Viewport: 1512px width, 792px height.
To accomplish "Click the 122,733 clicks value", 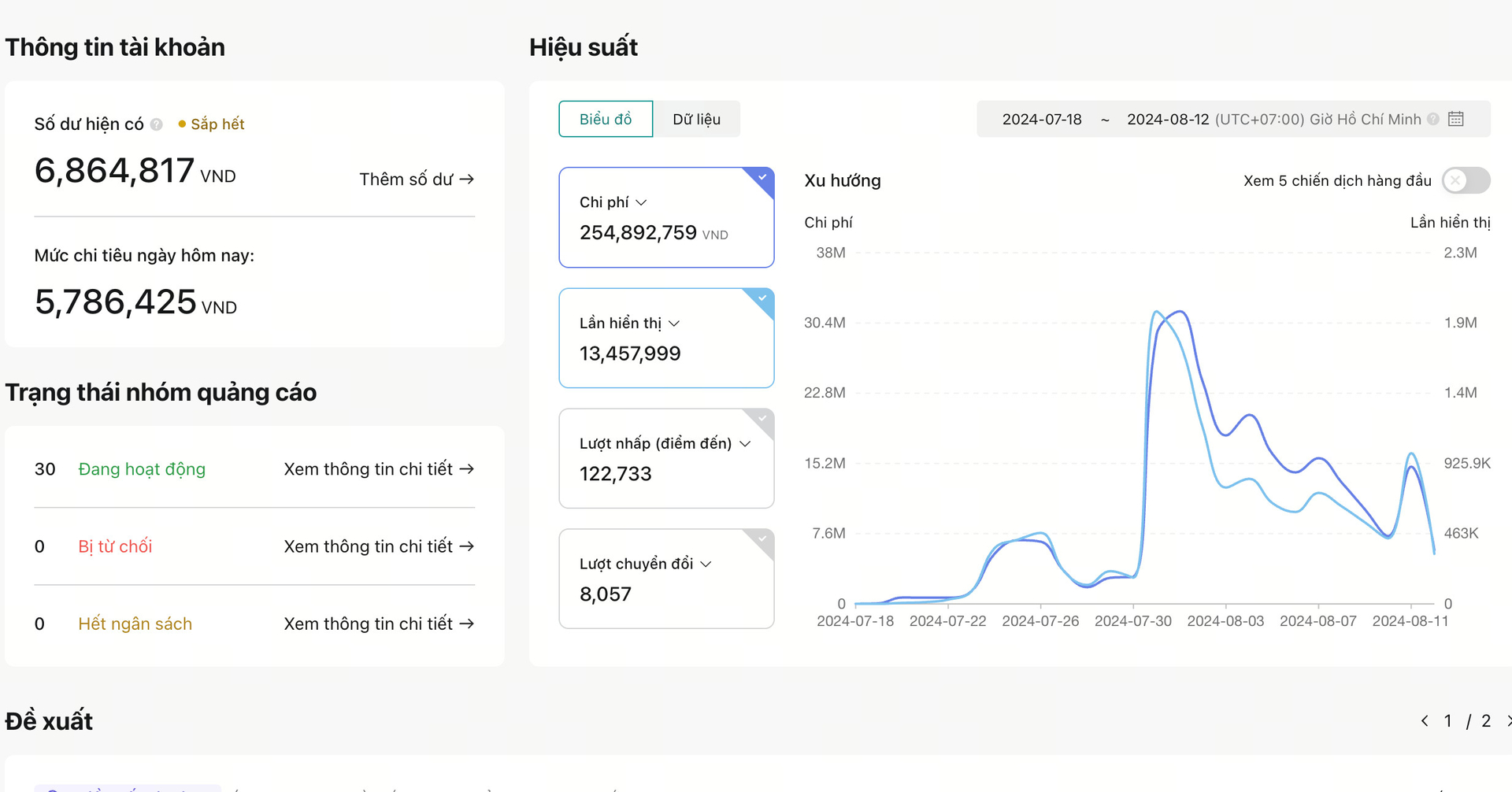I will point(616,474).
